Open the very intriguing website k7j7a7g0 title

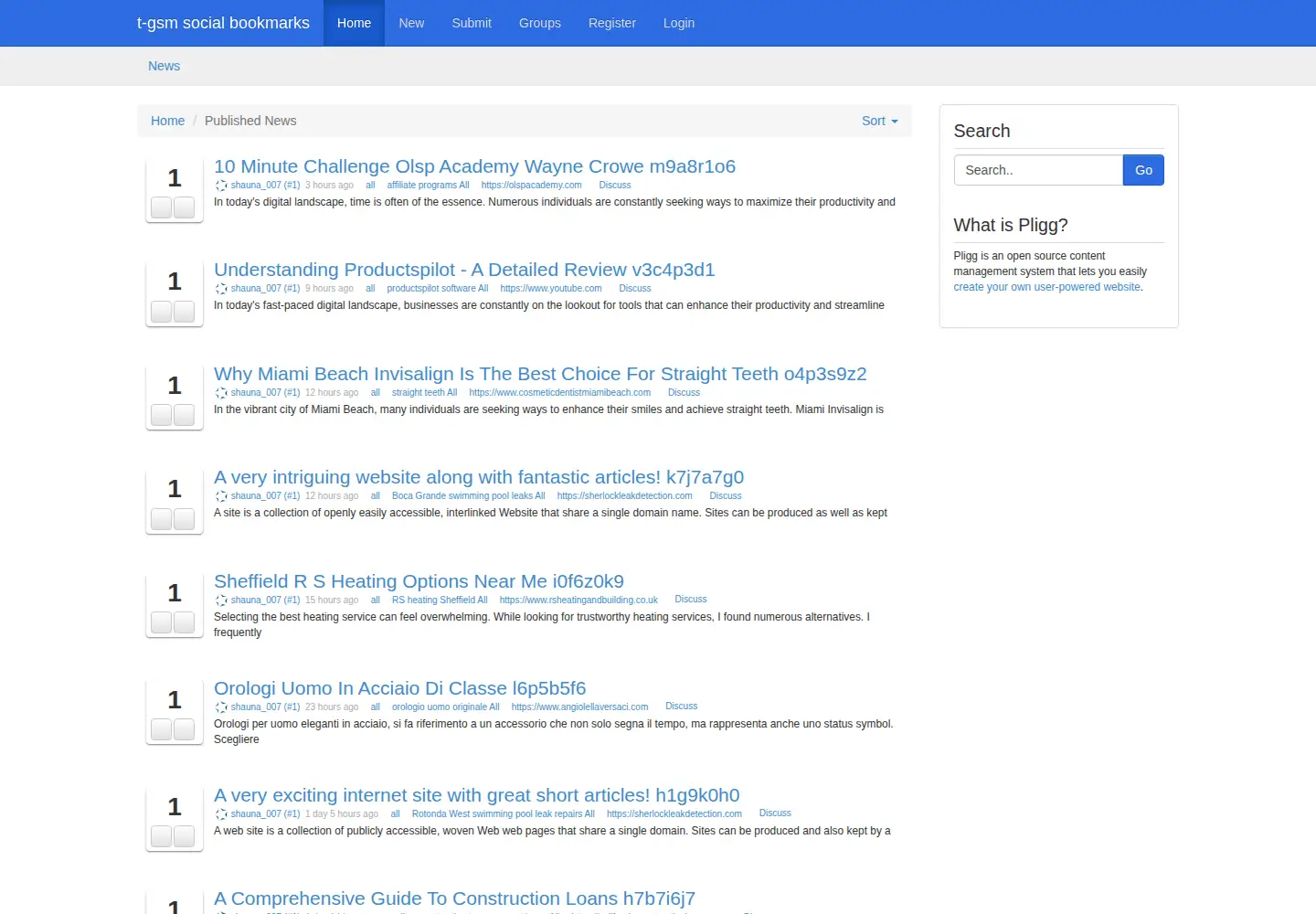coord(479,477)
